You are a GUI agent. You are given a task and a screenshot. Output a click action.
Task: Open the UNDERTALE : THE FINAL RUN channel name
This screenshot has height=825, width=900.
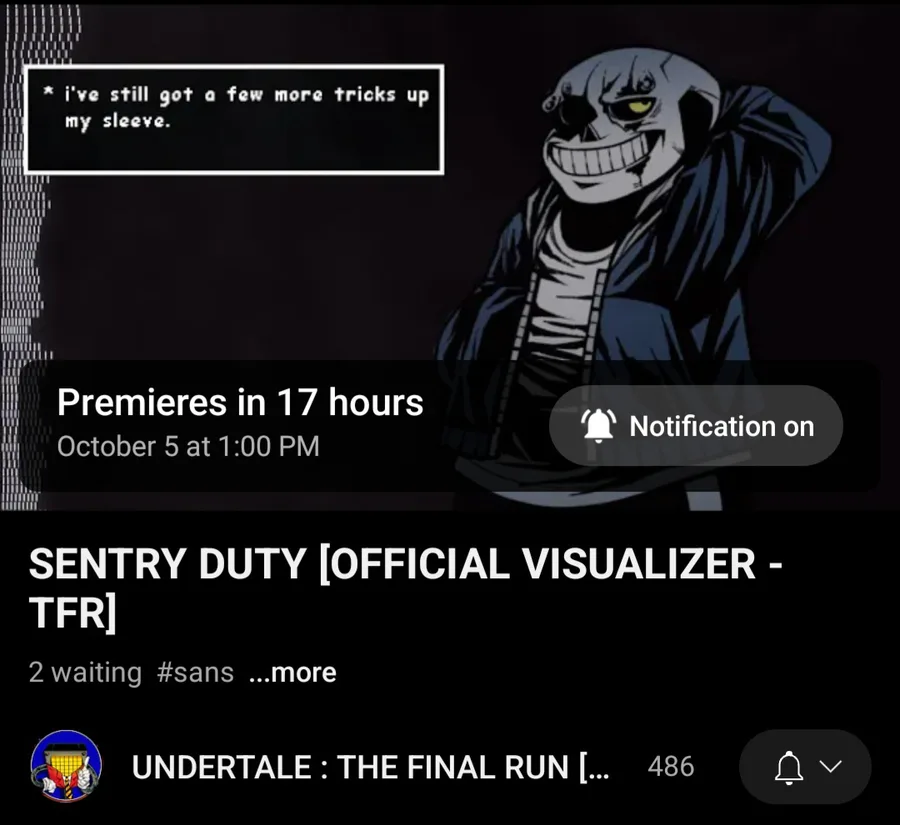(370, 766)
